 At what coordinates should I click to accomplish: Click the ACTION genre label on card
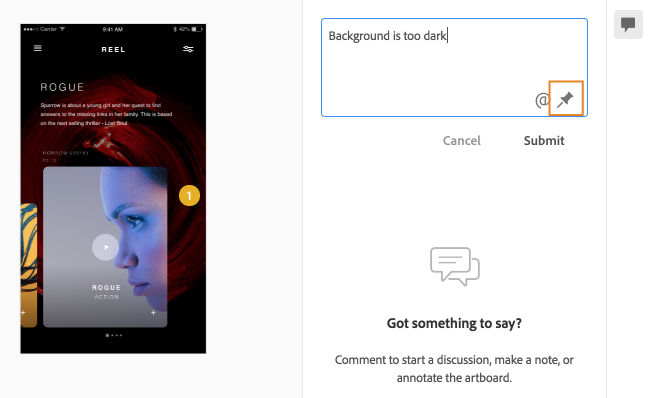(106, 297)
